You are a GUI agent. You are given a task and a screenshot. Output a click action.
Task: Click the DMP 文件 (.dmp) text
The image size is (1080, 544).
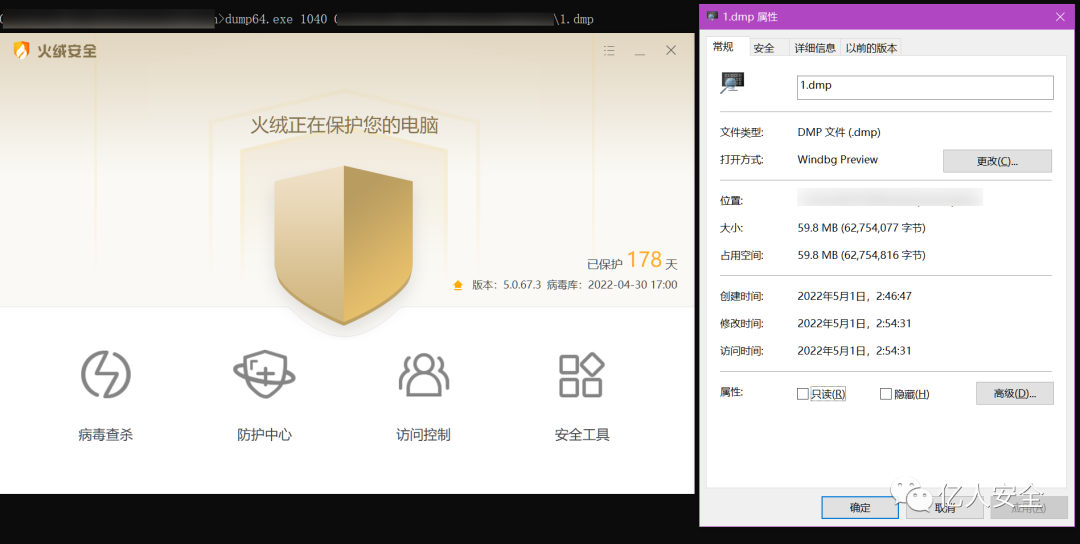point(839,132)
